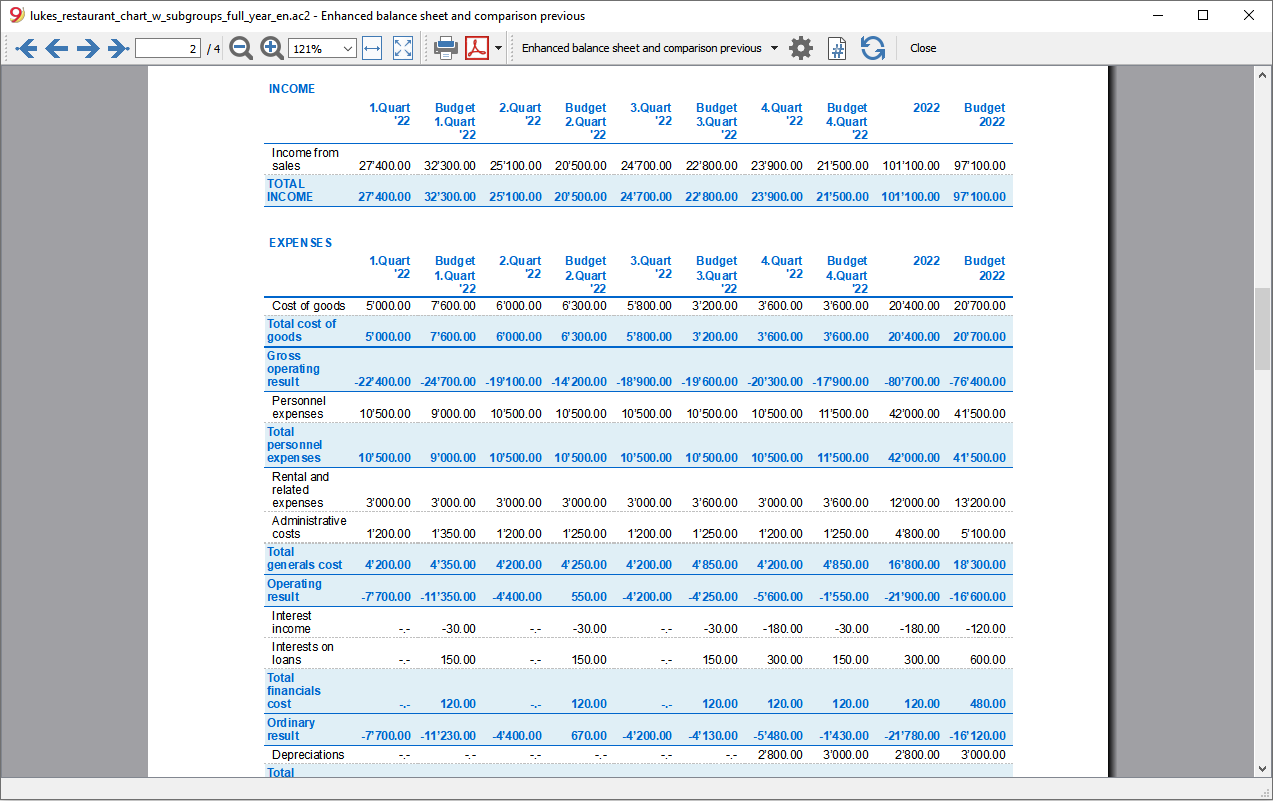Minimize the preview window
The width and height of the screenshot is (1273, 801).
coord(1158,15)
